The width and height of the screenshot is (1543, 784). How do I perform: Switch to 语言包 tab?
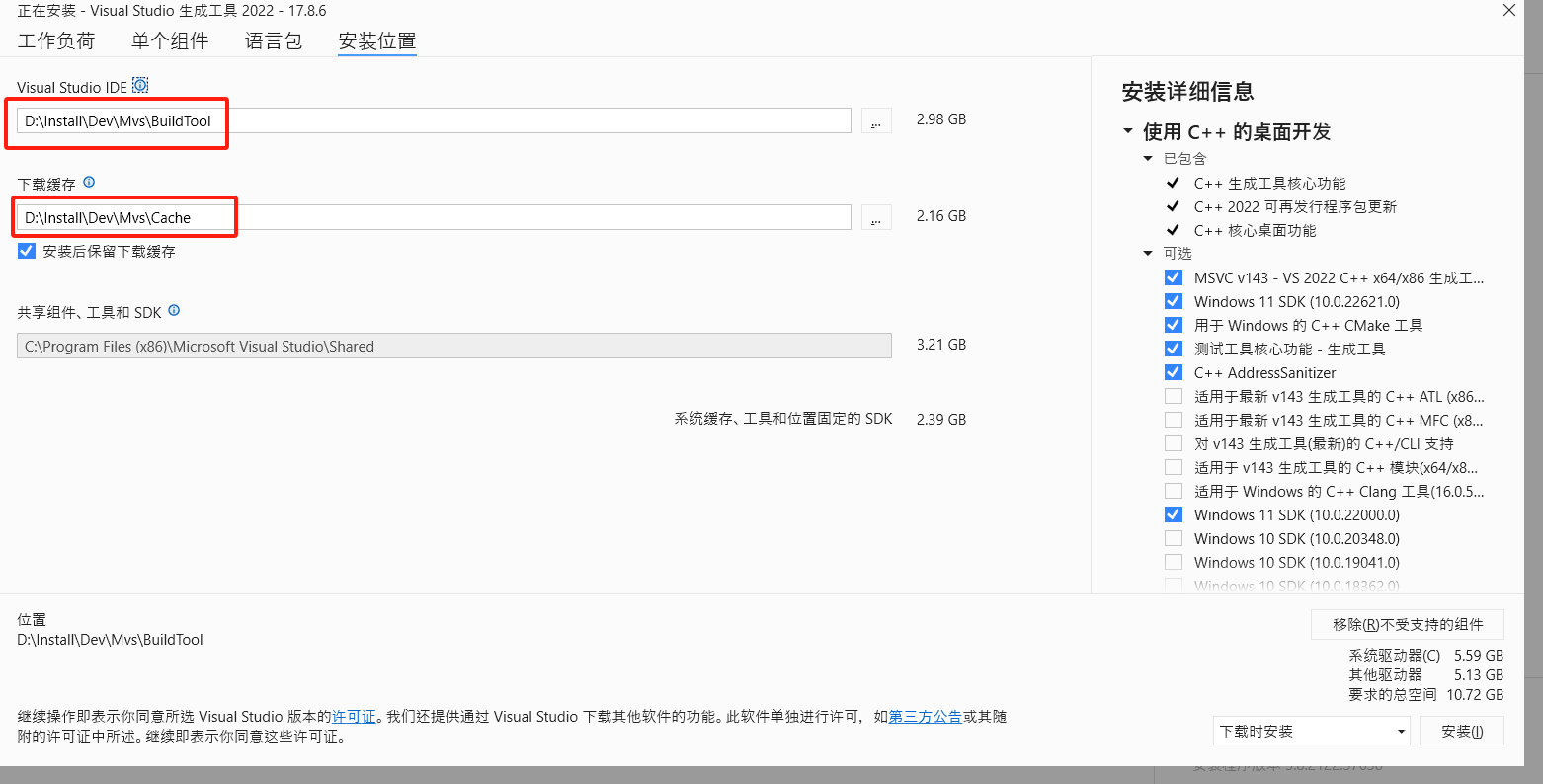[x=274, y=41]
